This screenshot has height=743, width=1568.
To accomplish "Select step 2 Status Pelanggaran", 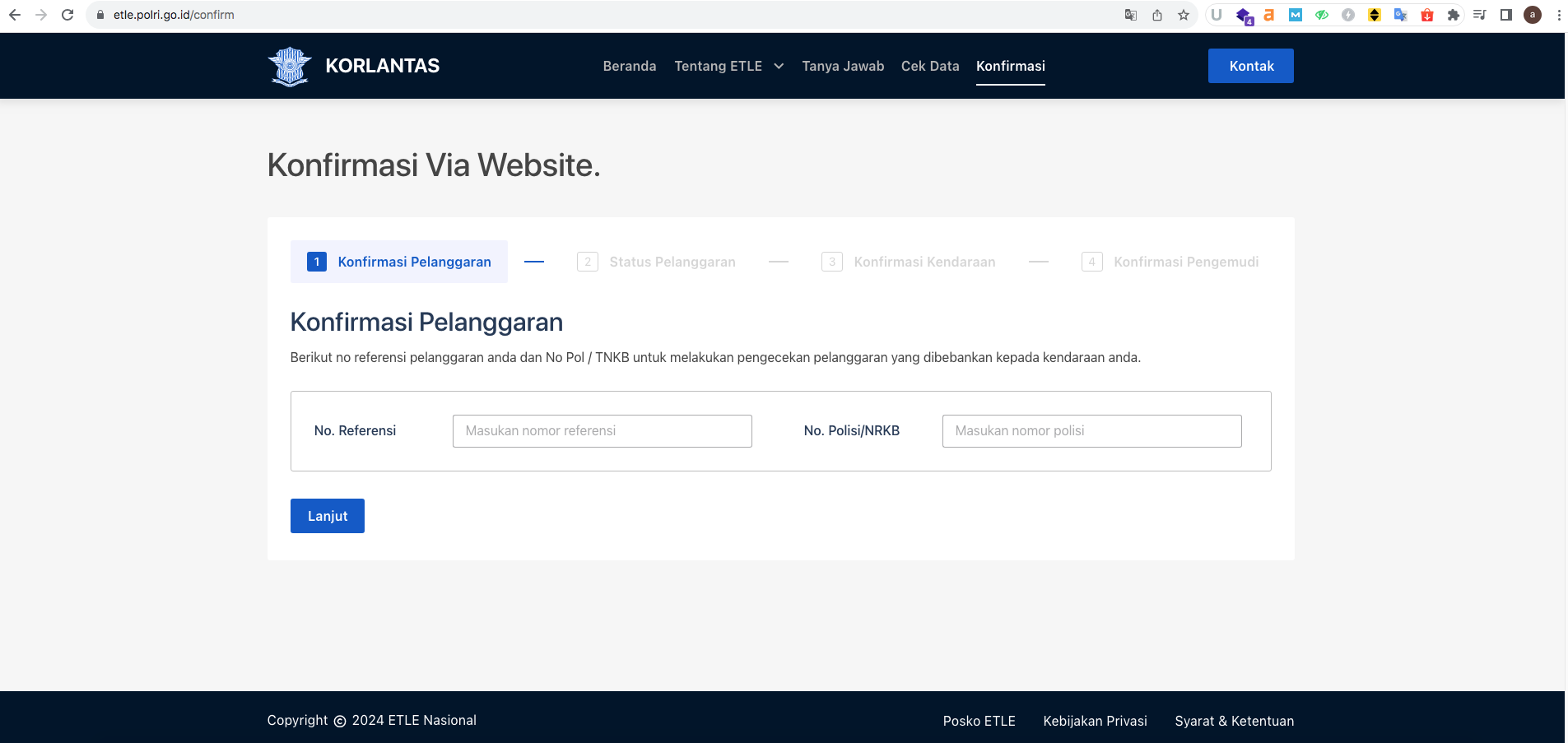I will (x=656, y=262).
